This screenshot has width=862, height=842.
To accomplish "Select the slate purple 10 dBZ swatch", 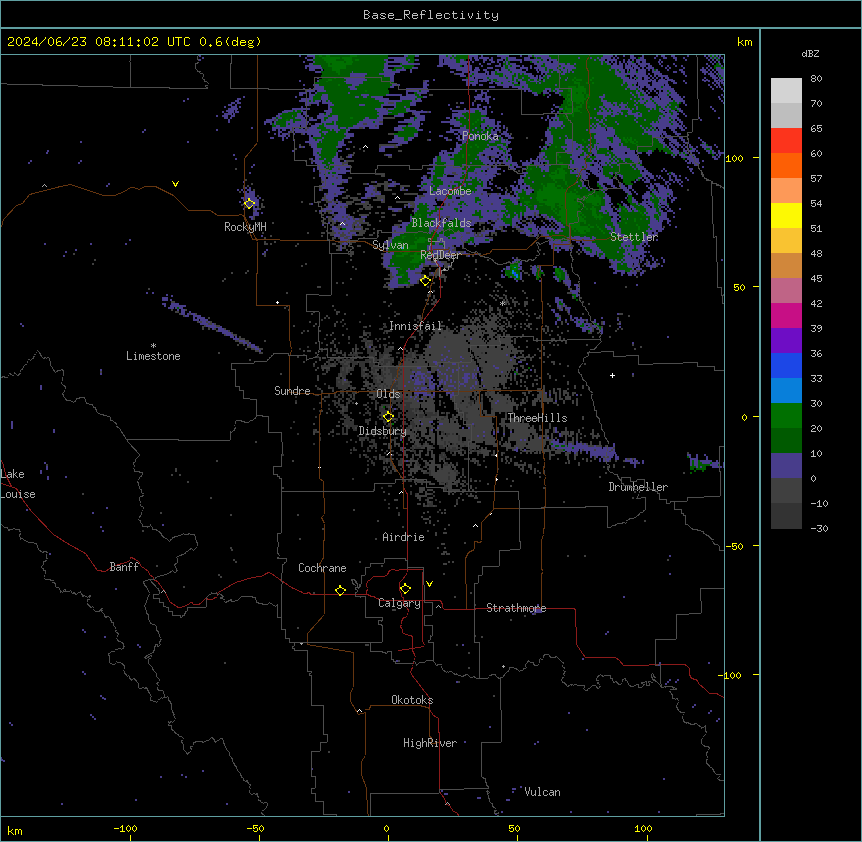I will tap(786, 466).
